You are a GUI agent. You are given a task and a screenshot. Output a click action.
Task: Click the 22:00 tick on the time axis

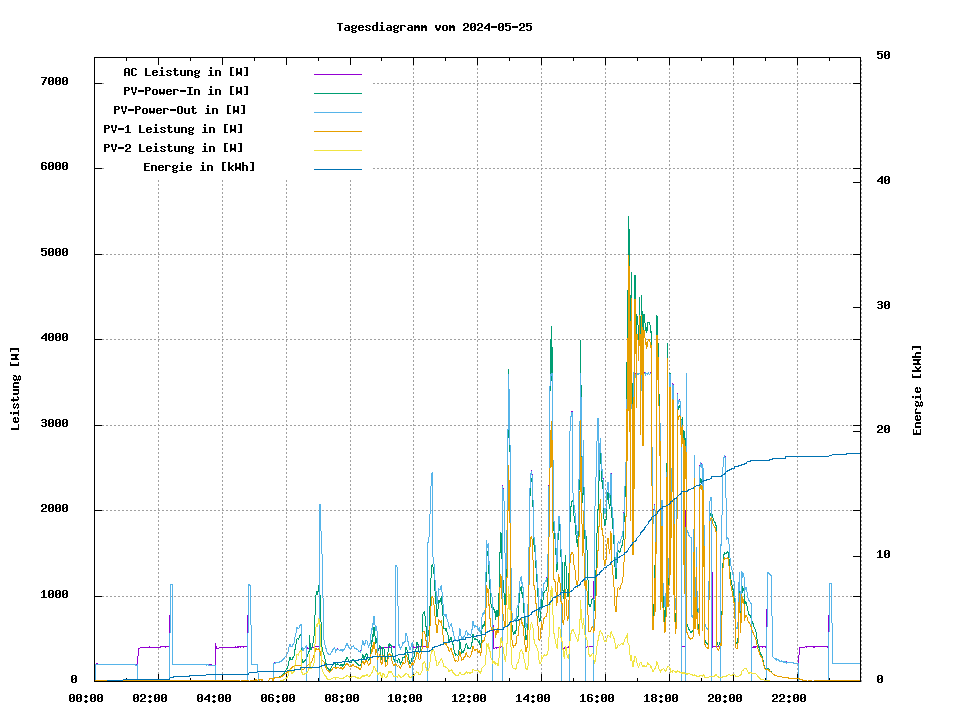pyautogui.click(x=788, y=698)
